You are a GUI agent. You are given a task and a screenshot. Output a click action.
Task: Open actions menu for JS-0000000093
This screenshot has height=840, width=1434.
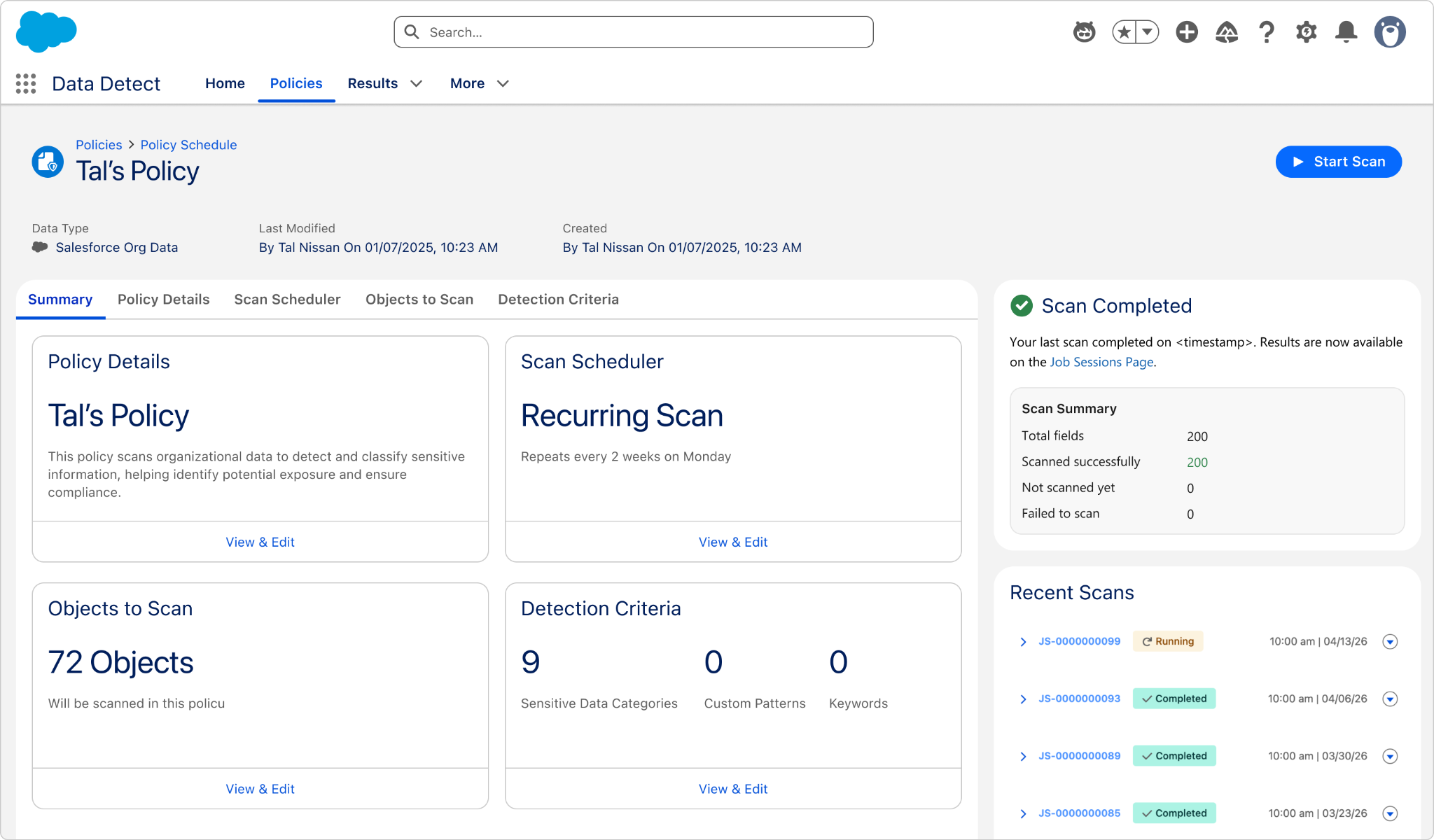(x=1391, y=699)
